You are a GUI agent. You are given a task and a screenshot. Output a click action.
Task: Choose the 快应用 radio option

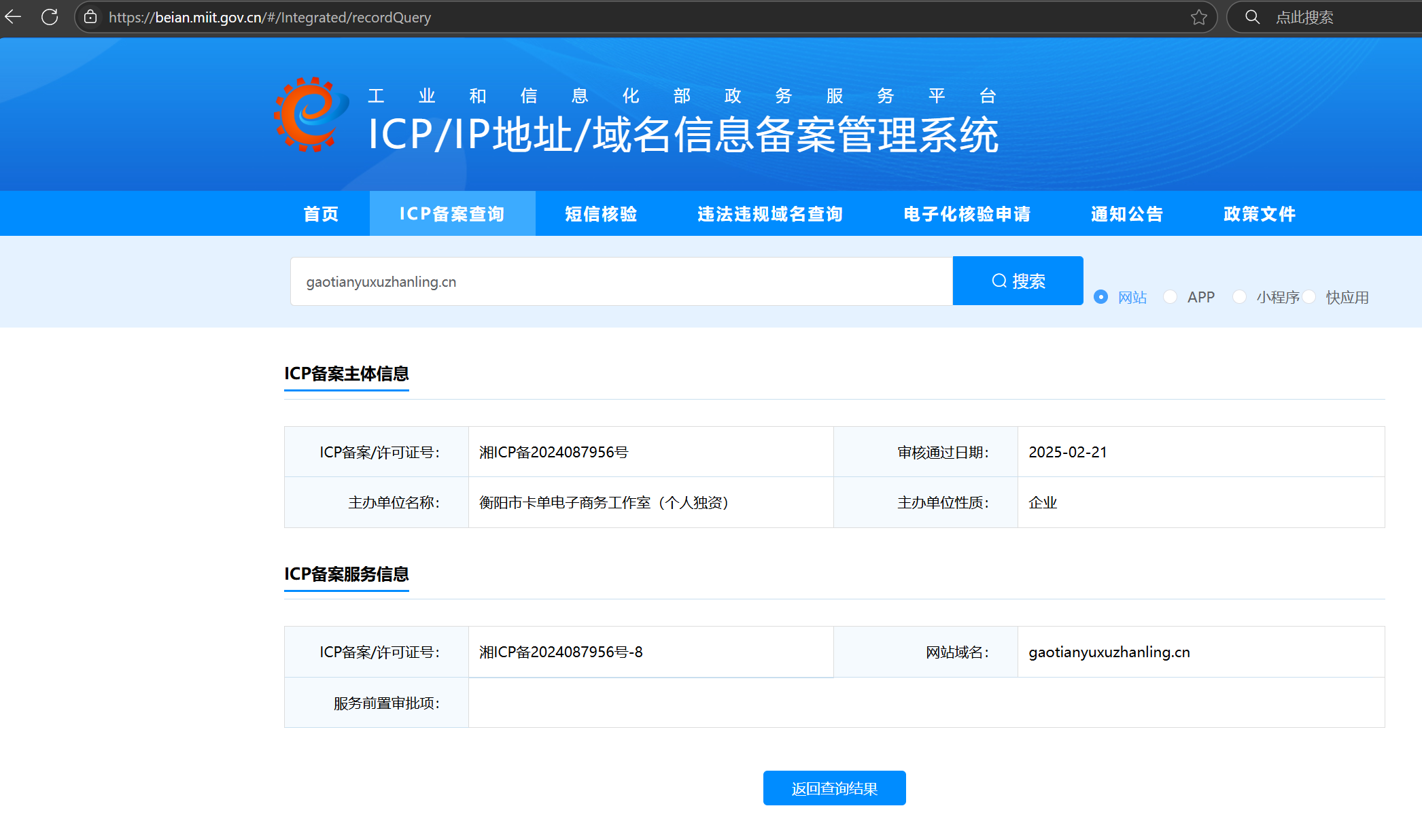point(1309,297)
